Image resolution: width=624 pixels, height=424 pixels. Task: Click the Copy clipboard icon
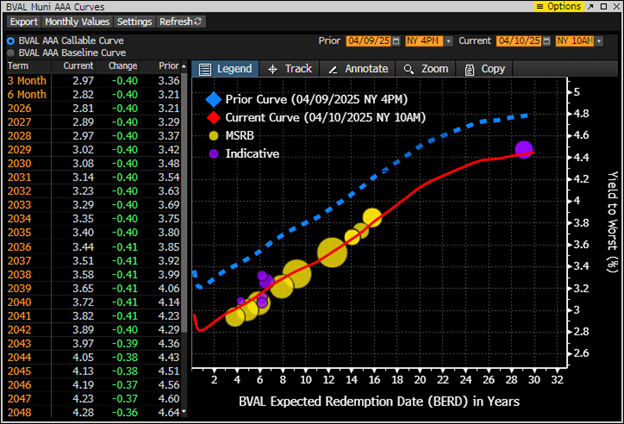[470, 70]
